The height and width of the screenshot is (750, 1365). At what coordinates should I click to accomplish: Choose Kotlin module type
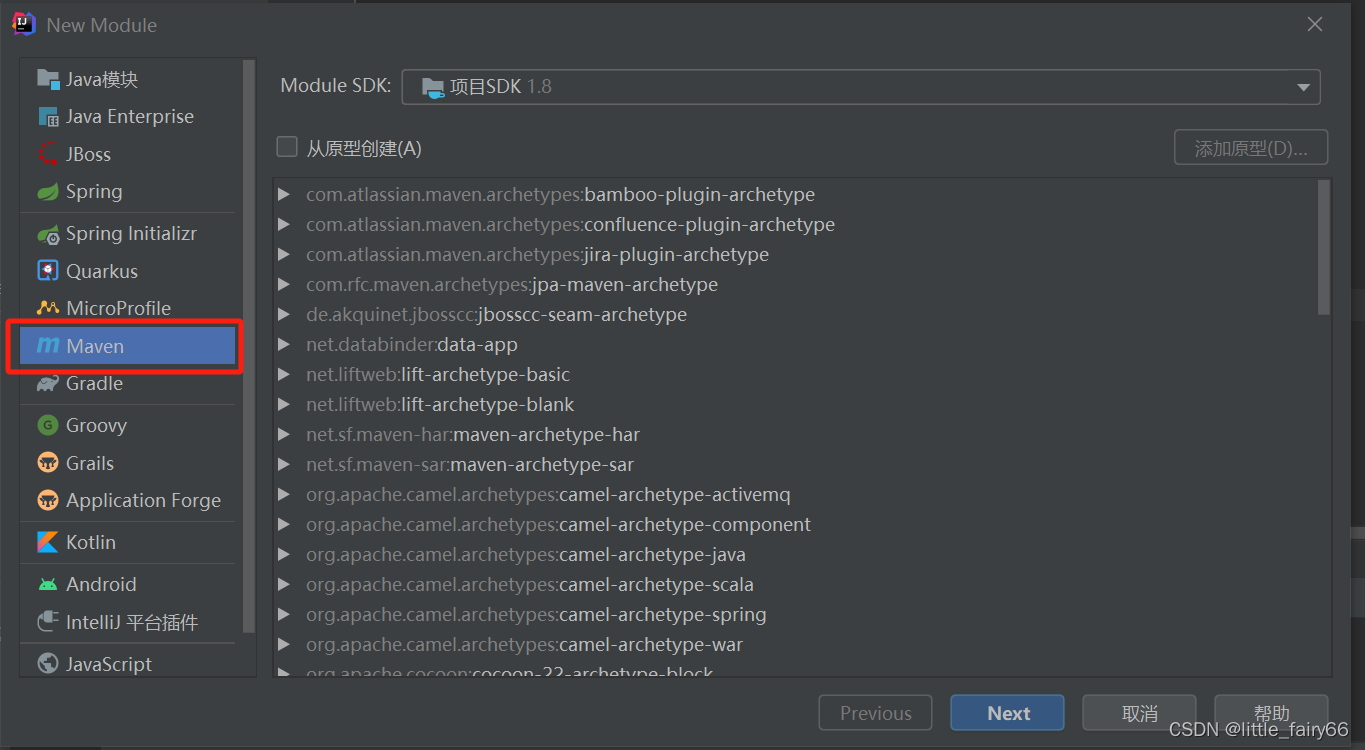[128, 542]
